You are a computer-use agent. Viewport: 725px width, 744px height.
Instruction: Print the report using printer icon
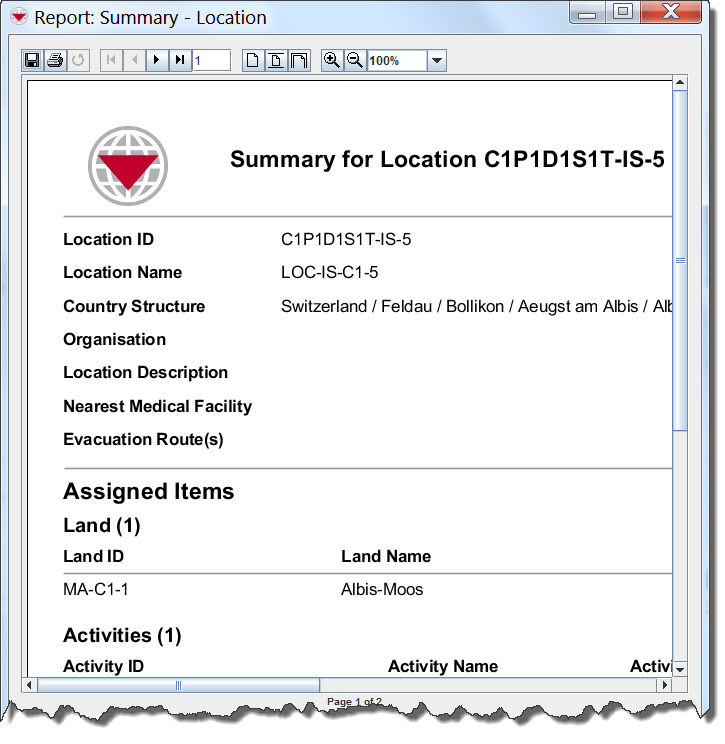pos(56,61)
